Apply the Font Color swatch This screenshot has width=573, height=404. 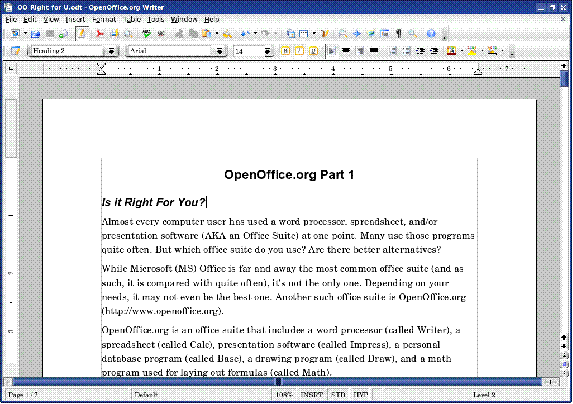pyautogui.click(x=452, y=50)
